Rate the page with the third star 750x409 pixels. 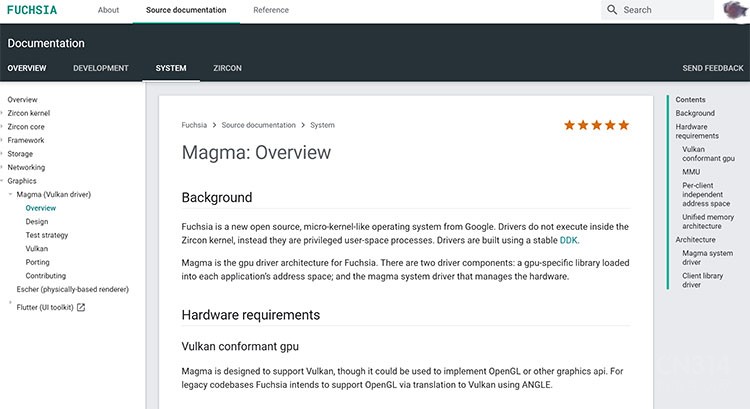[596, 125]
